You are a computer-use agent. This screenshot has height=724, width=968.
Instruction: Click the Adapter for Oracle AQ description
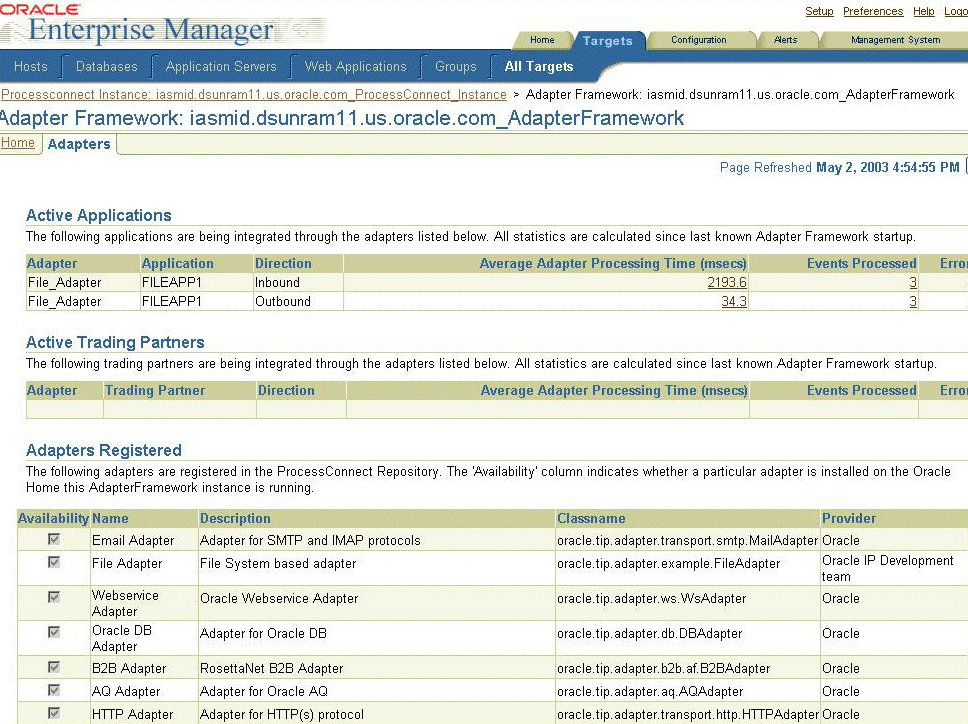[x=264, y=691]
